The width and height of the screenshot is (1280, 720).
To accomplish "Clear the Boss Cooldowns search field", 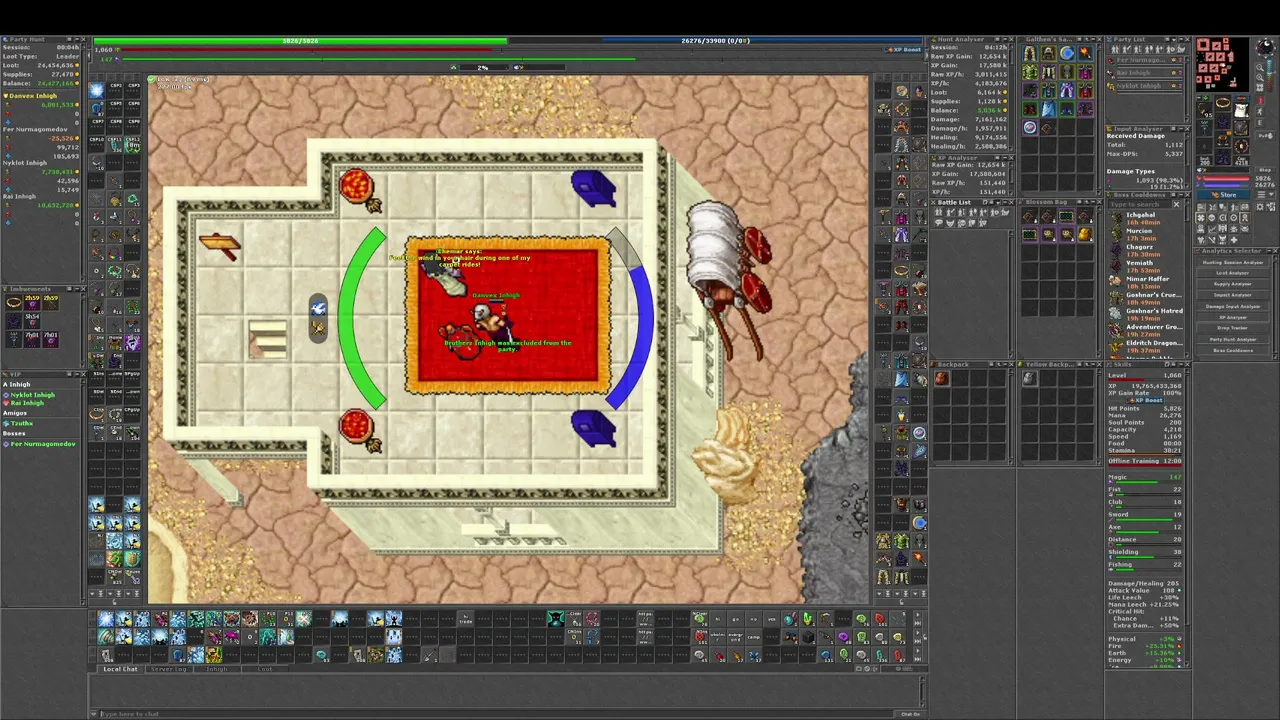I will tap(1176, 204).
